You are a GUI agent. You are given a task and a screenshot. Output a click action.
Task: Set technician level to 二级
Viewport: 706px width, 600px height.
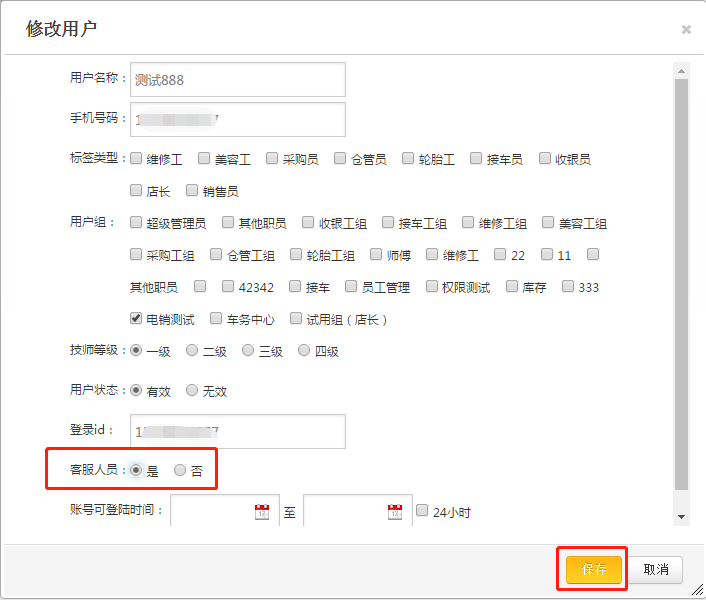[x=192, y=351]
